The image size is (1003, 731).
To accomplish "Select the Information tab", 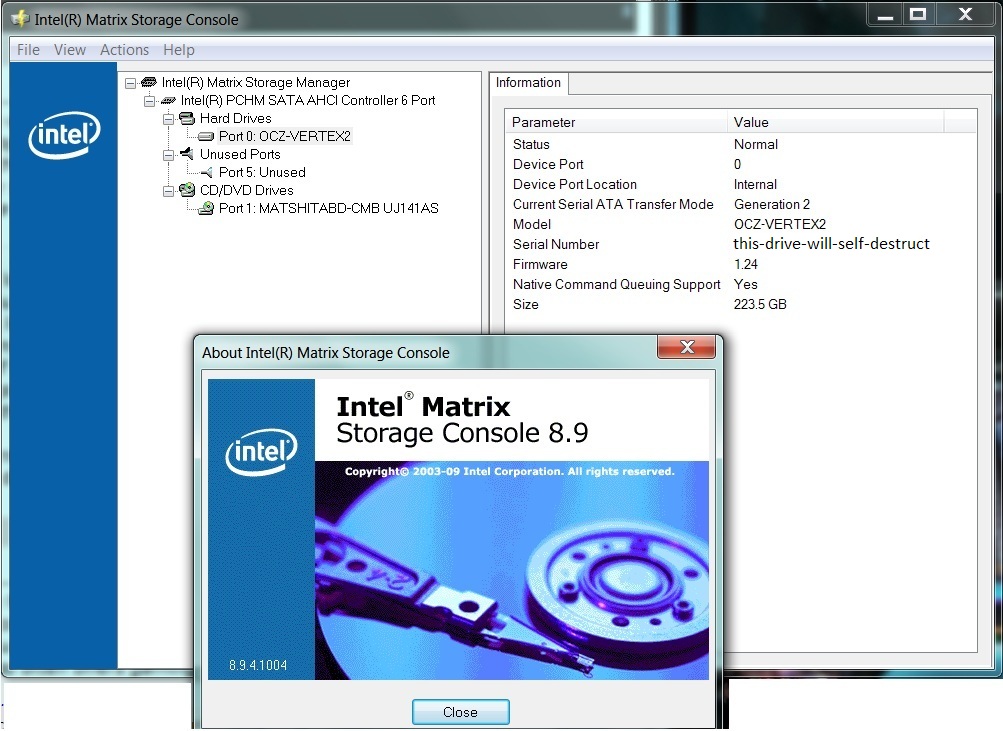I will pyautogui.click(x=528, y=83).
